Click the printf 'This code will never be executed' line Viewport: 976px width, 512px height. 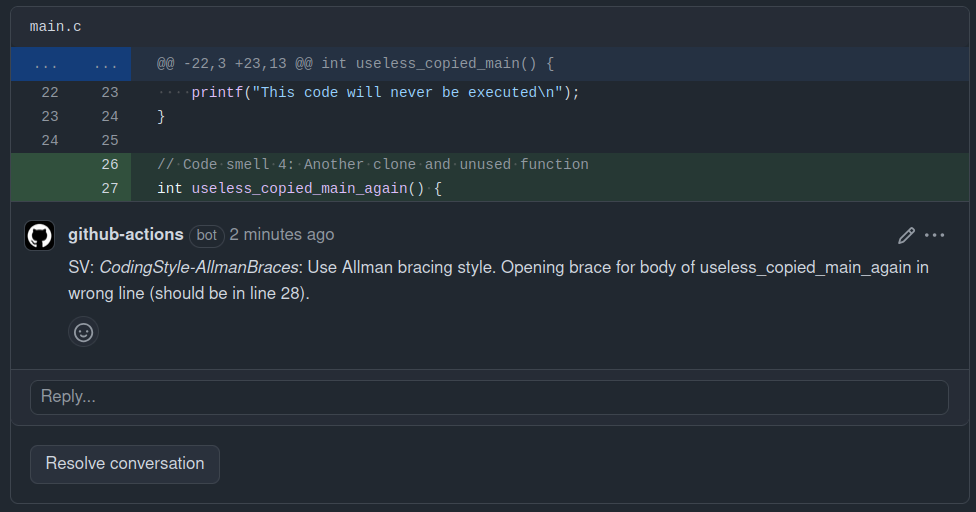click(x=368, y=93)
